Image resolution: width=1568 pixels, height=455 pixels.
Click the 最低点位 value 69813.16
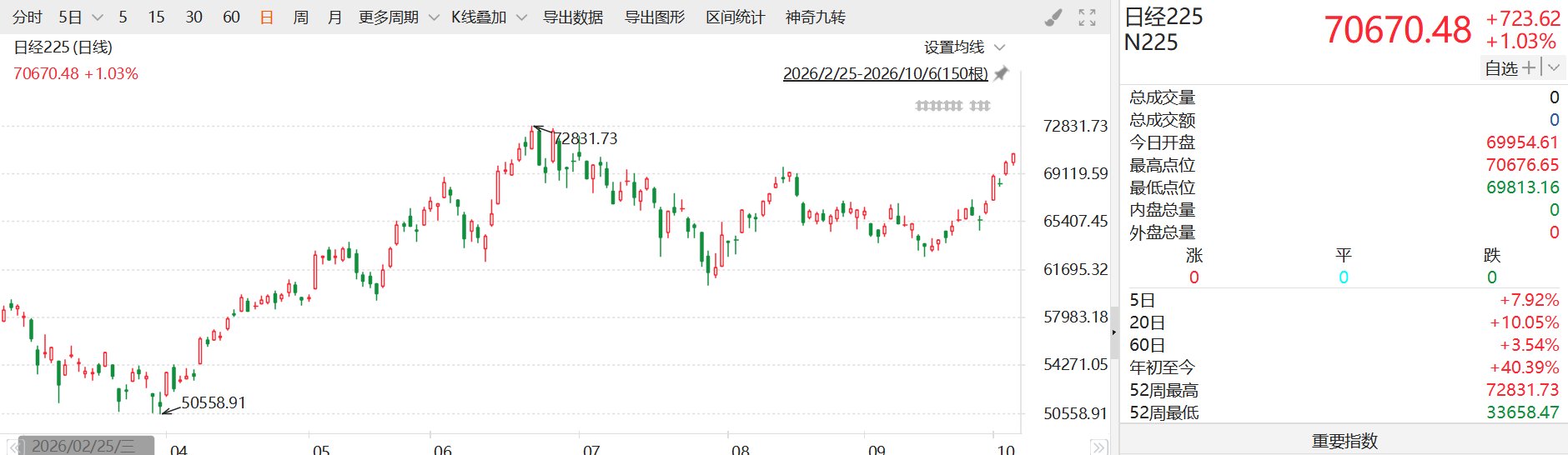[1522, 187]
